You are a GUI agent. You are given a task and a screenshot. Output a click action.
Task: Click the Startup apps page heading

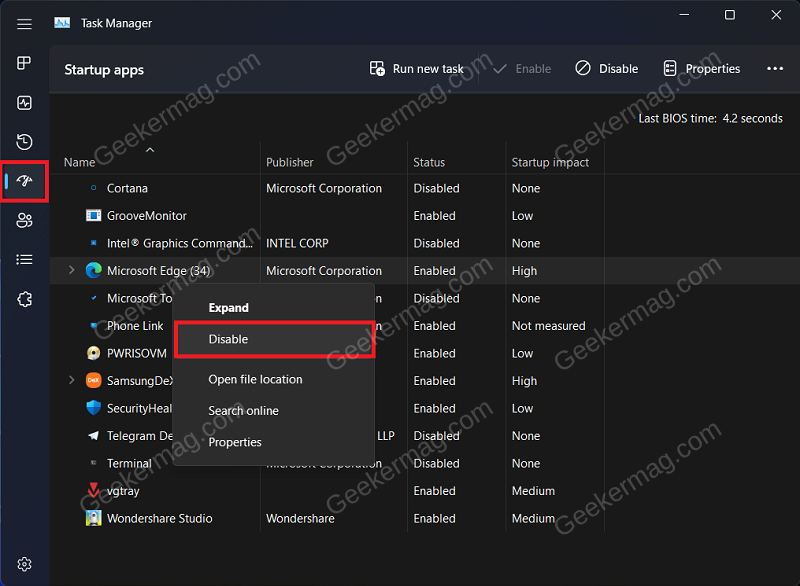[104, 70]
